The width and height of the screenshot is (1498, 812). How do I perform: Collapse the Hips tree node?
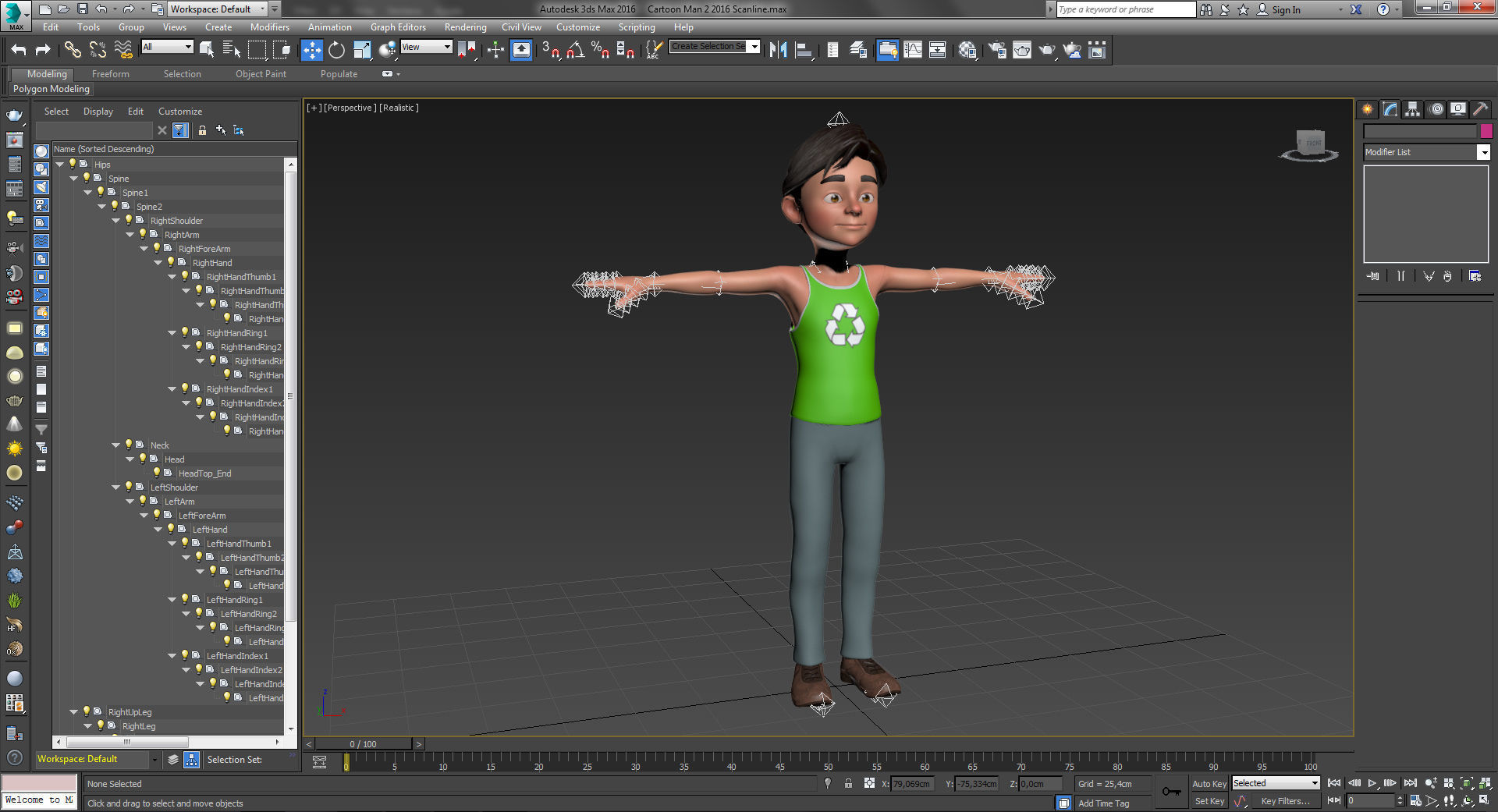pos(60,165)
